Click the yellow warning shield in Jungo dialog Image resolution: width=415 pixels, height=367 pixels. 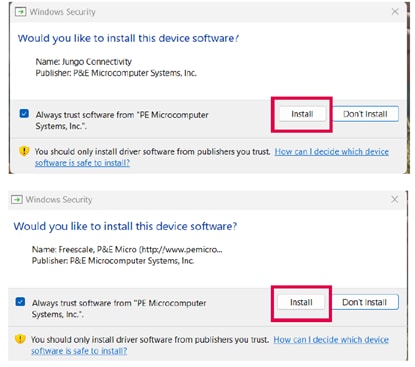tap(24, 151)
